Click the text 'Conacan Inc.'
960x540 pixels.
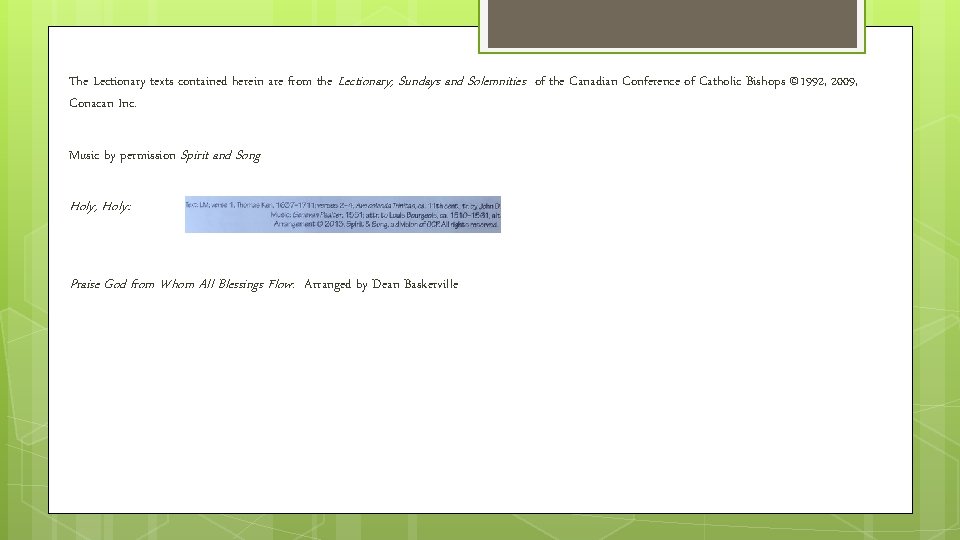click(x=102, y=103)
